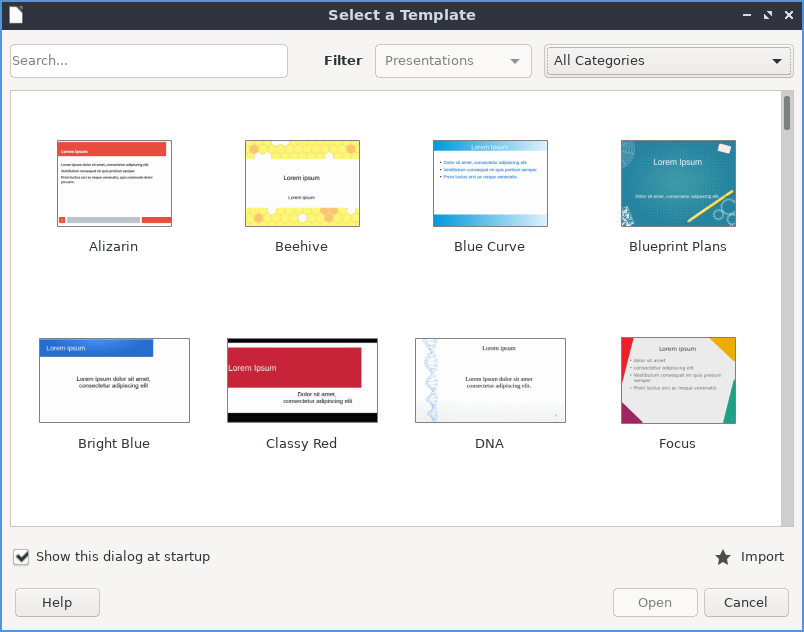Click in the Search field
Screen dimensions: 804x632
pos(149,61)
